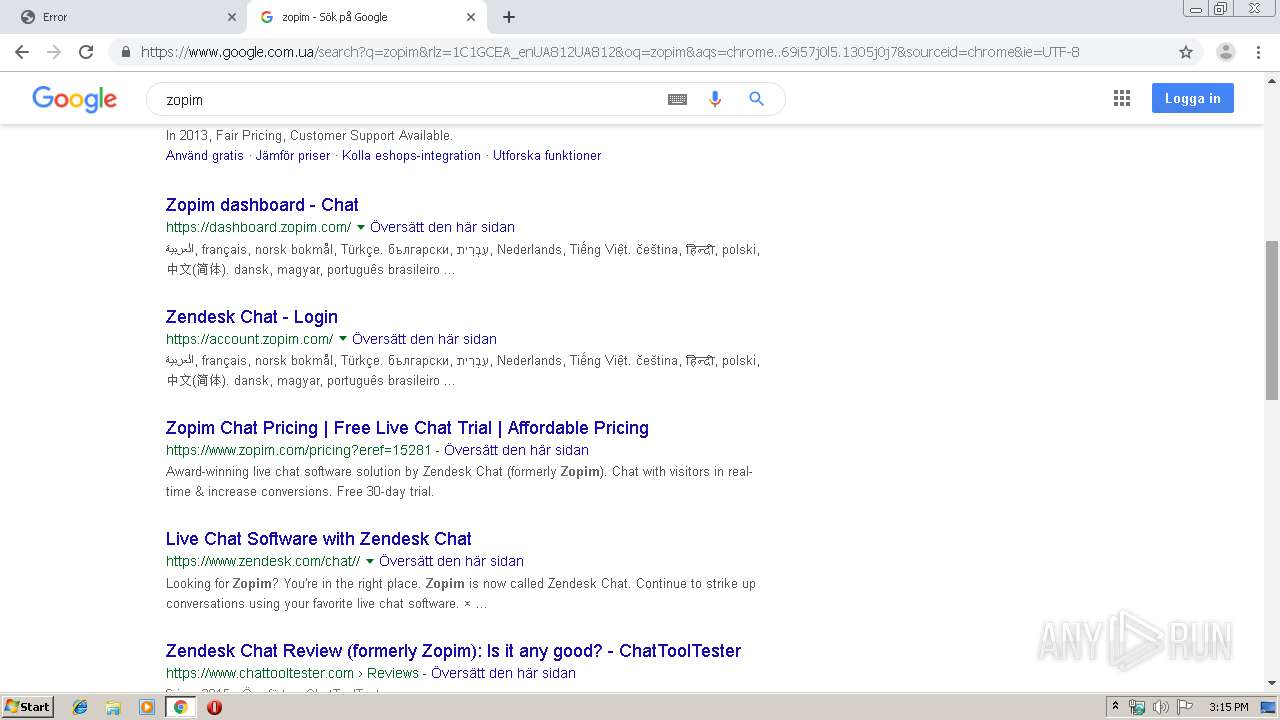Open Action Center flag icon
Viewport: 1280px width, 720px height.
coord(1183,707)
